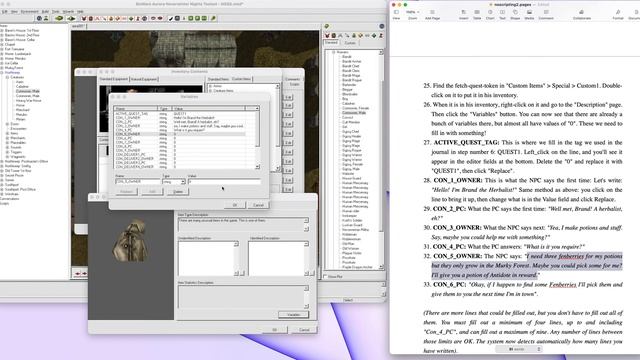Choose creature palette icon above Standard tab
Viewport: 640px width, 360px height.
coord(327,36)
